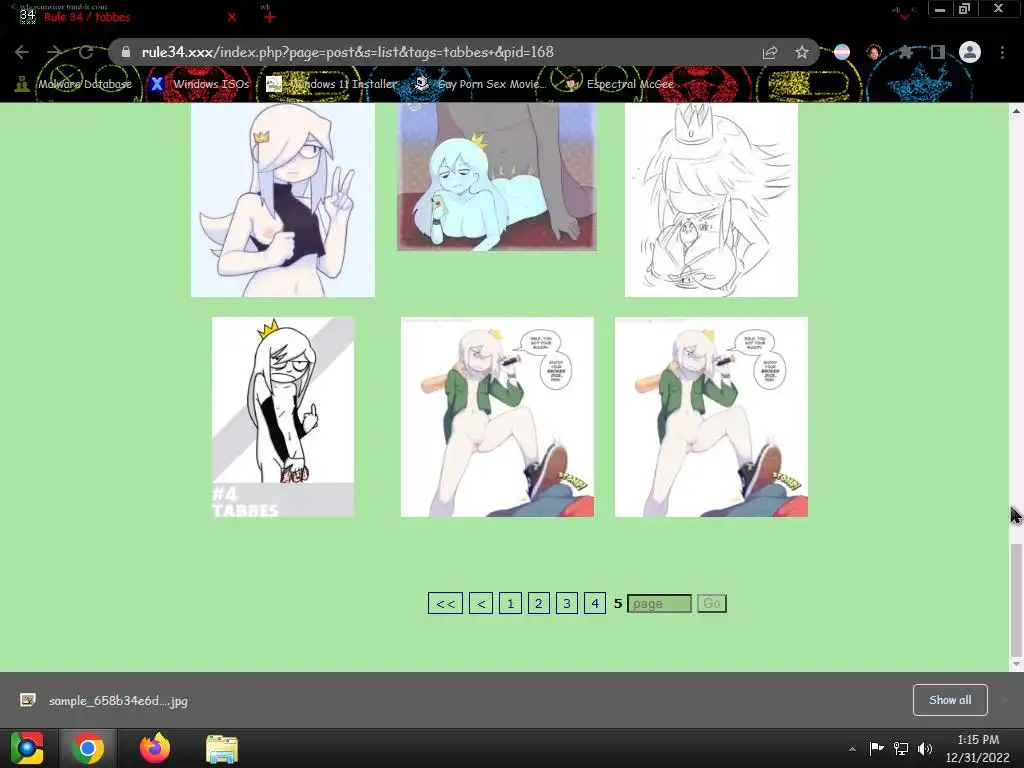The width and height of the screenshot is (1024, 768).
Task: Open the Extensions puzzle-piece menu
Action: pyautogui.click(x=906, y=52)
